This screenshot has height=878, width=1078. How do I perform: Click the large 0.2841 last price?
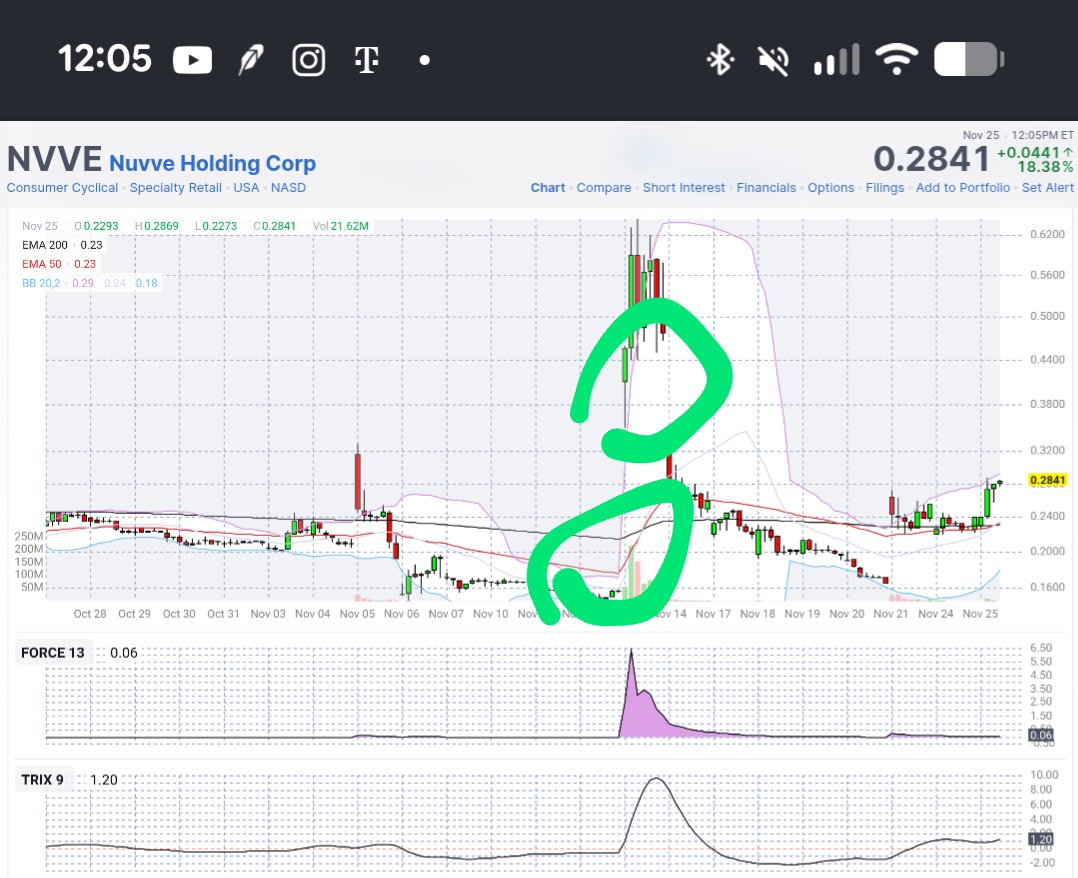pyautogui.click(x=932, y=160)
